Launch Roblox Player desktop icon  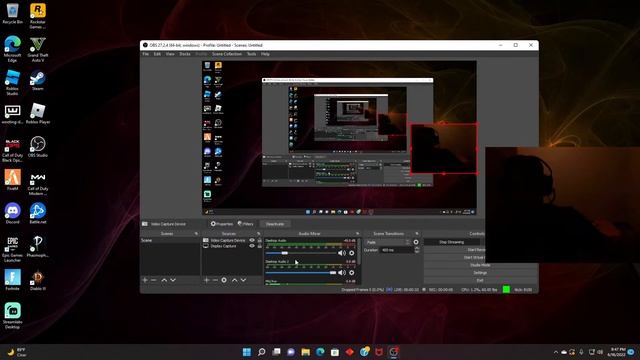click(x=38, y=113)
